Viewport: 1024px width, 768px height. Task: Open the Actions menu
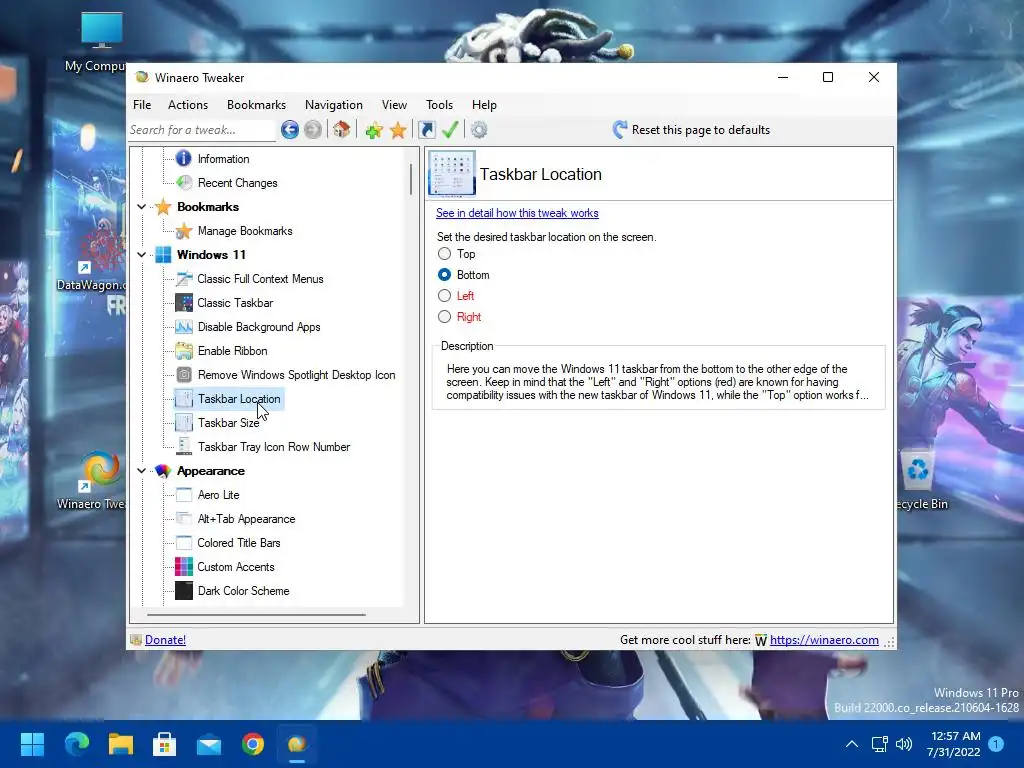point(188,104)
